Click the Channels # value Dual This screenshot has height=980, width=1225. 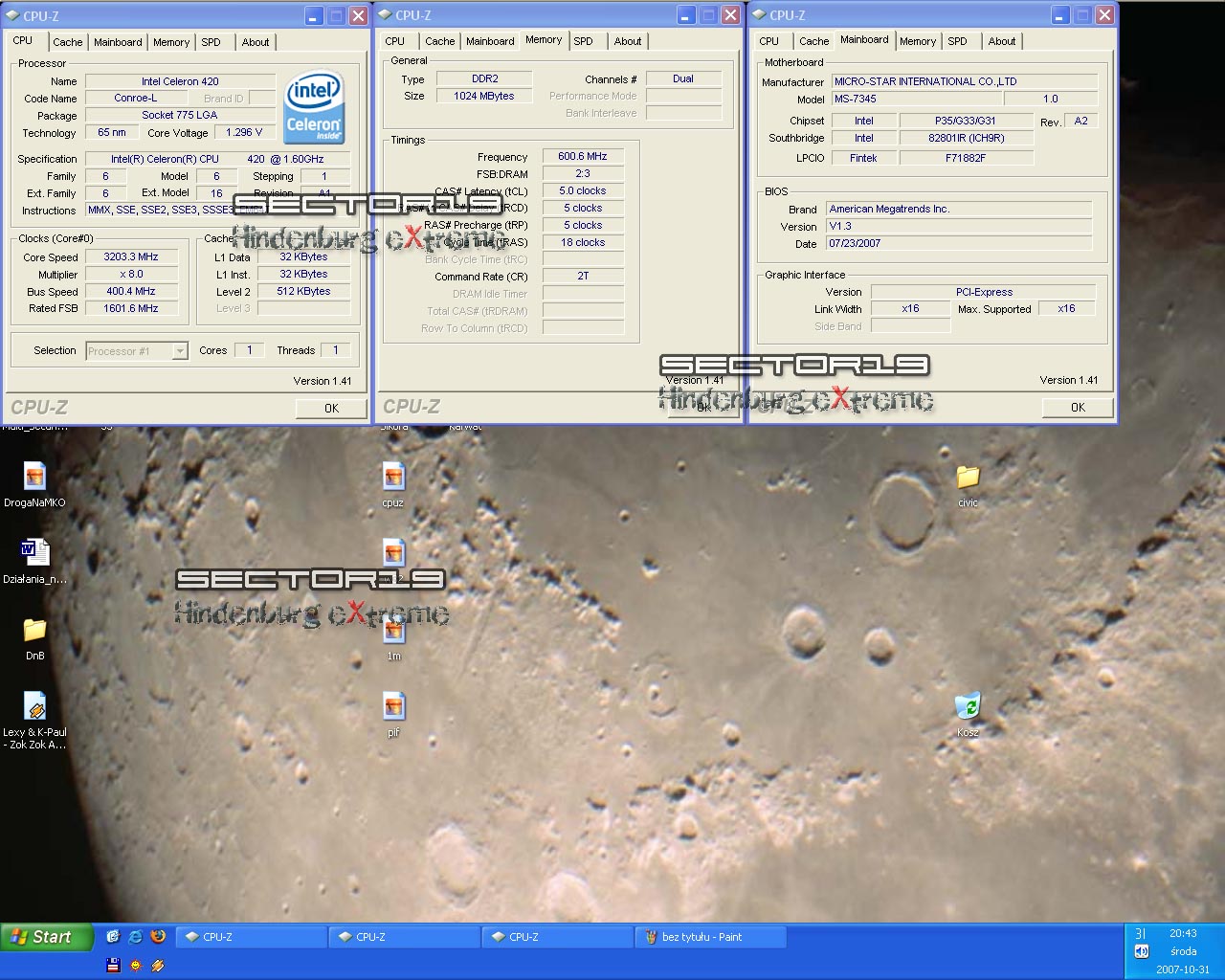coord(683,78)
